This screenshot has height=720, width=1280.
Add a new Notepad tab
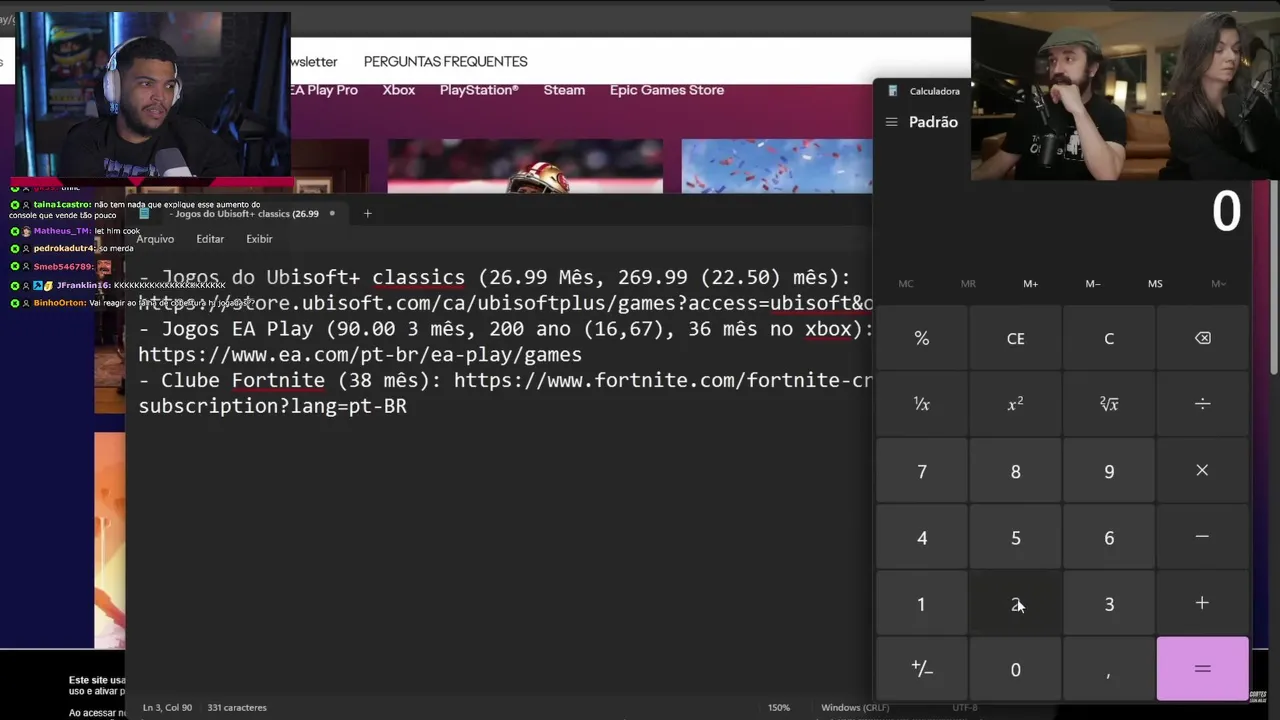[x=367, y=213]
